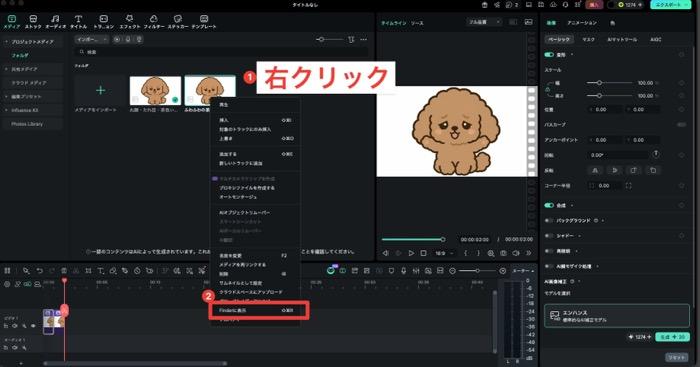
Task: Click the timeline zoom slider
Action: point(477,271)
